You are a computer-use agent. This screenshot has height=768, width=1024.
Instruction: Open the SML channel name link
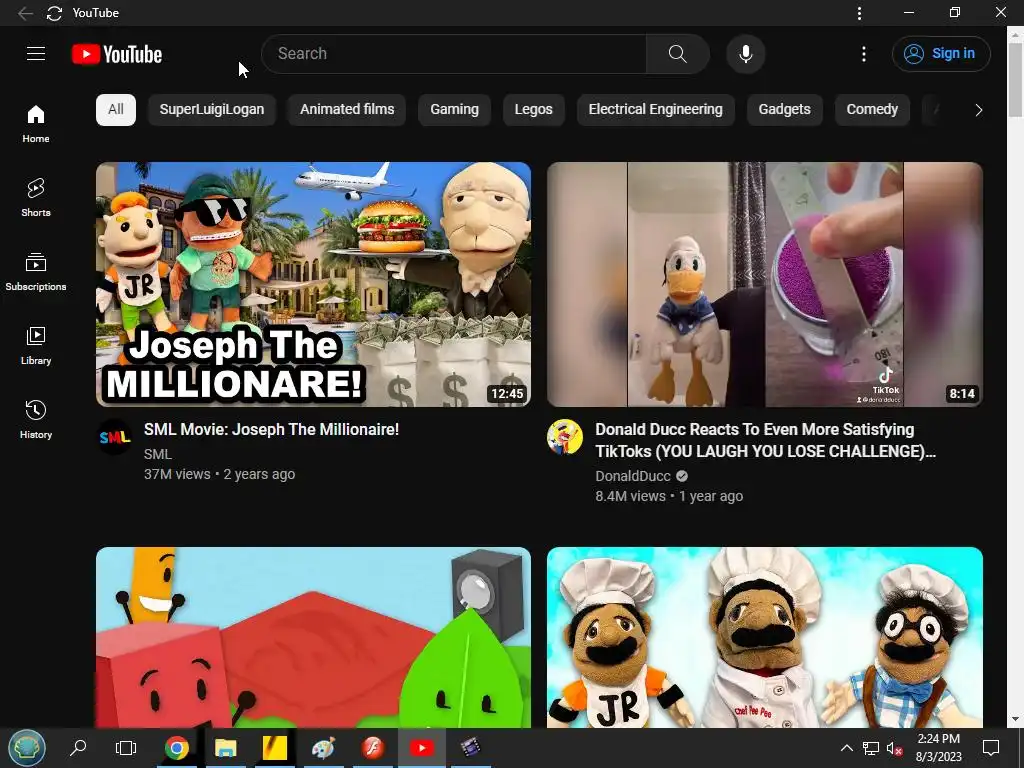pos(157,454)
